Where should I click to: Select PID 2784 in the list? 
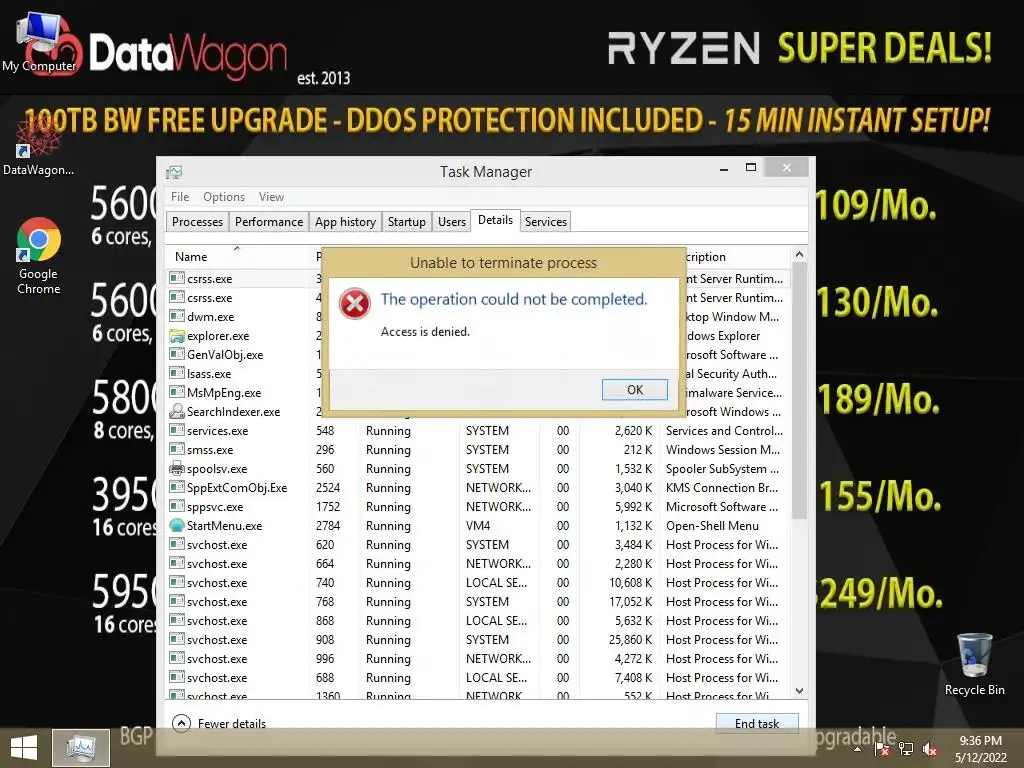click(328, 526)
